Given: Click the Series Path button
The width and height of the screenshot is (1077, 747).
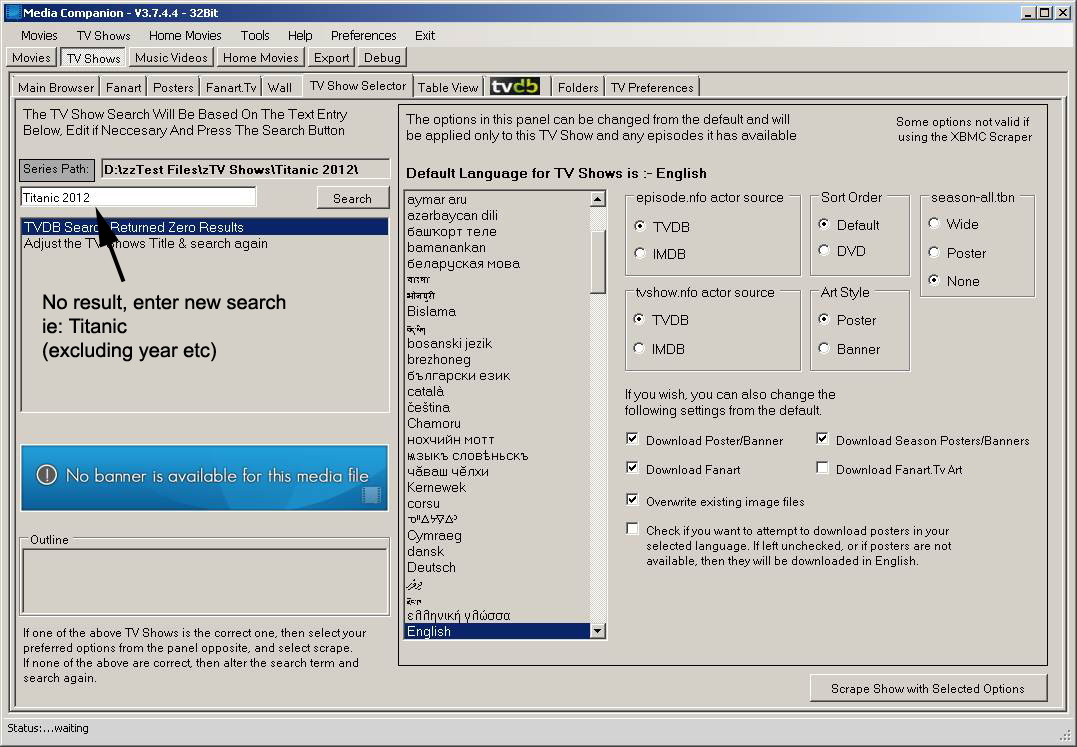Looking at the screenshot, I should tap(56, 169).
